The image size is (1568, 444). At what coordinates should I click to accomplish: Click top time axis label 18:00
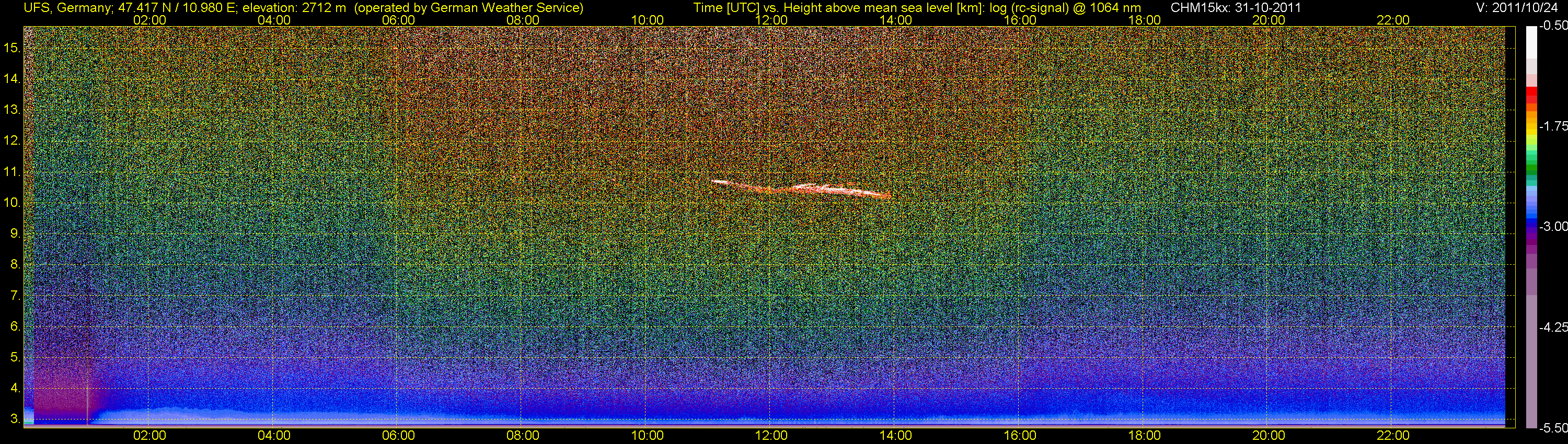pyautogui.click(x=1144, y=20)
